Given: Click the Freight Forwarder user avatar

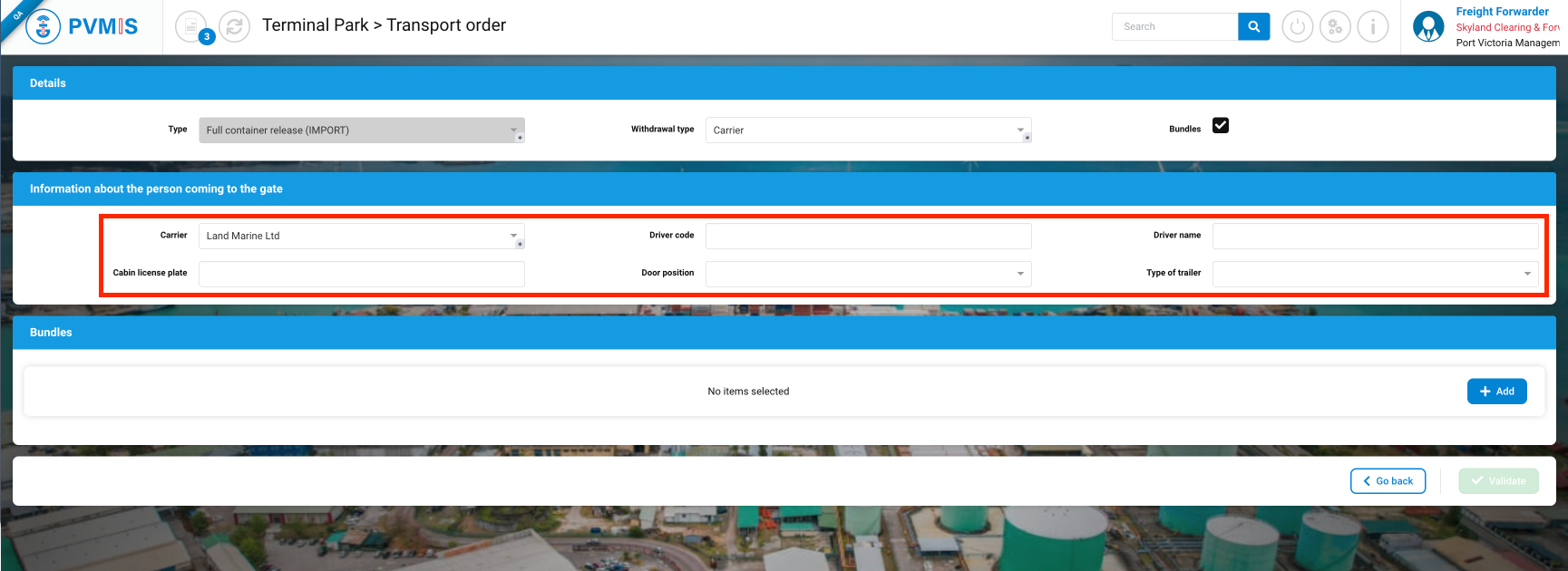Looking at the screenshot, I should point(1428,27).
